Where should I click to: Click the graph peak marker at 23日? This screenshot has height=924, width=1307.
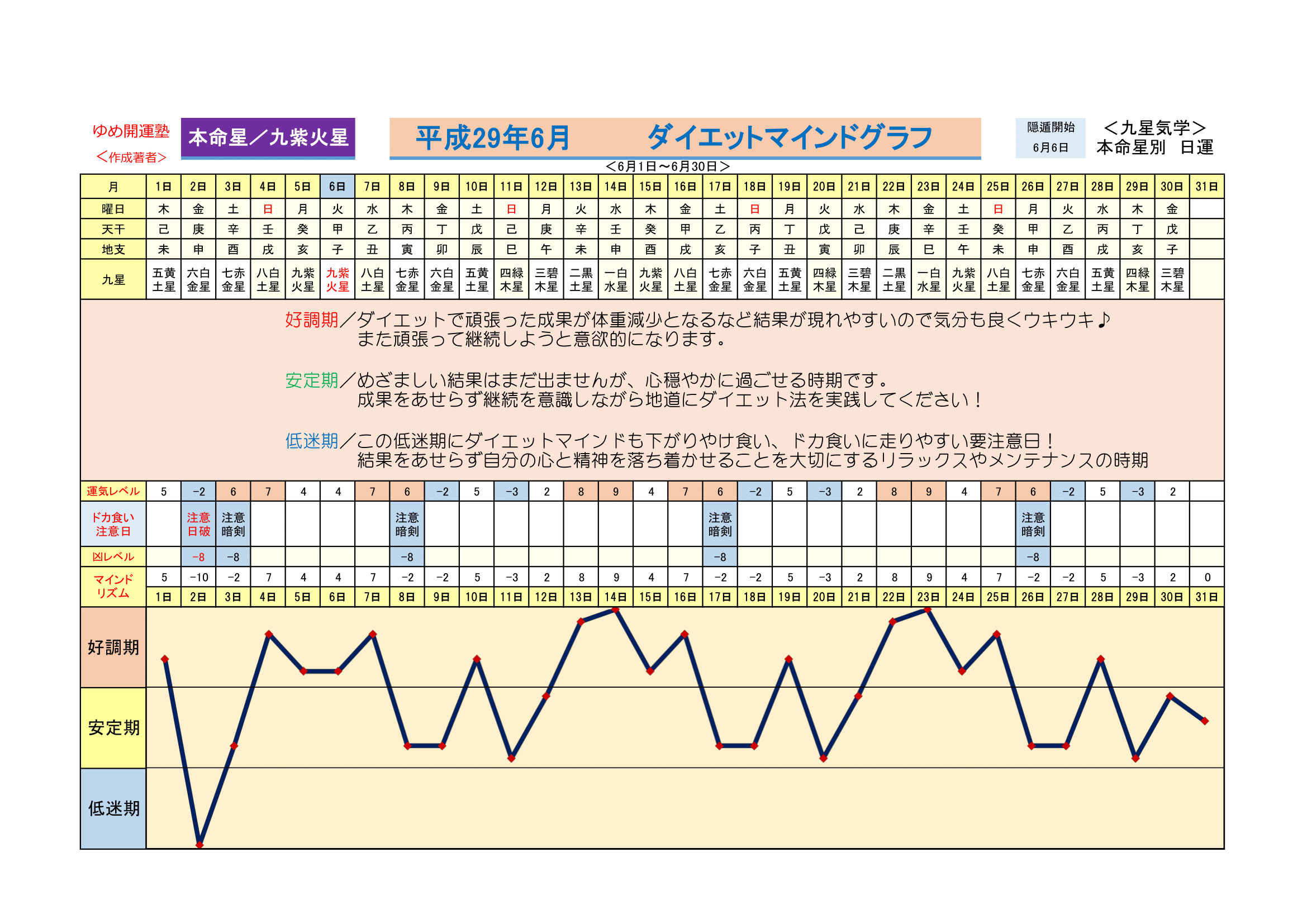pos(928,610)
